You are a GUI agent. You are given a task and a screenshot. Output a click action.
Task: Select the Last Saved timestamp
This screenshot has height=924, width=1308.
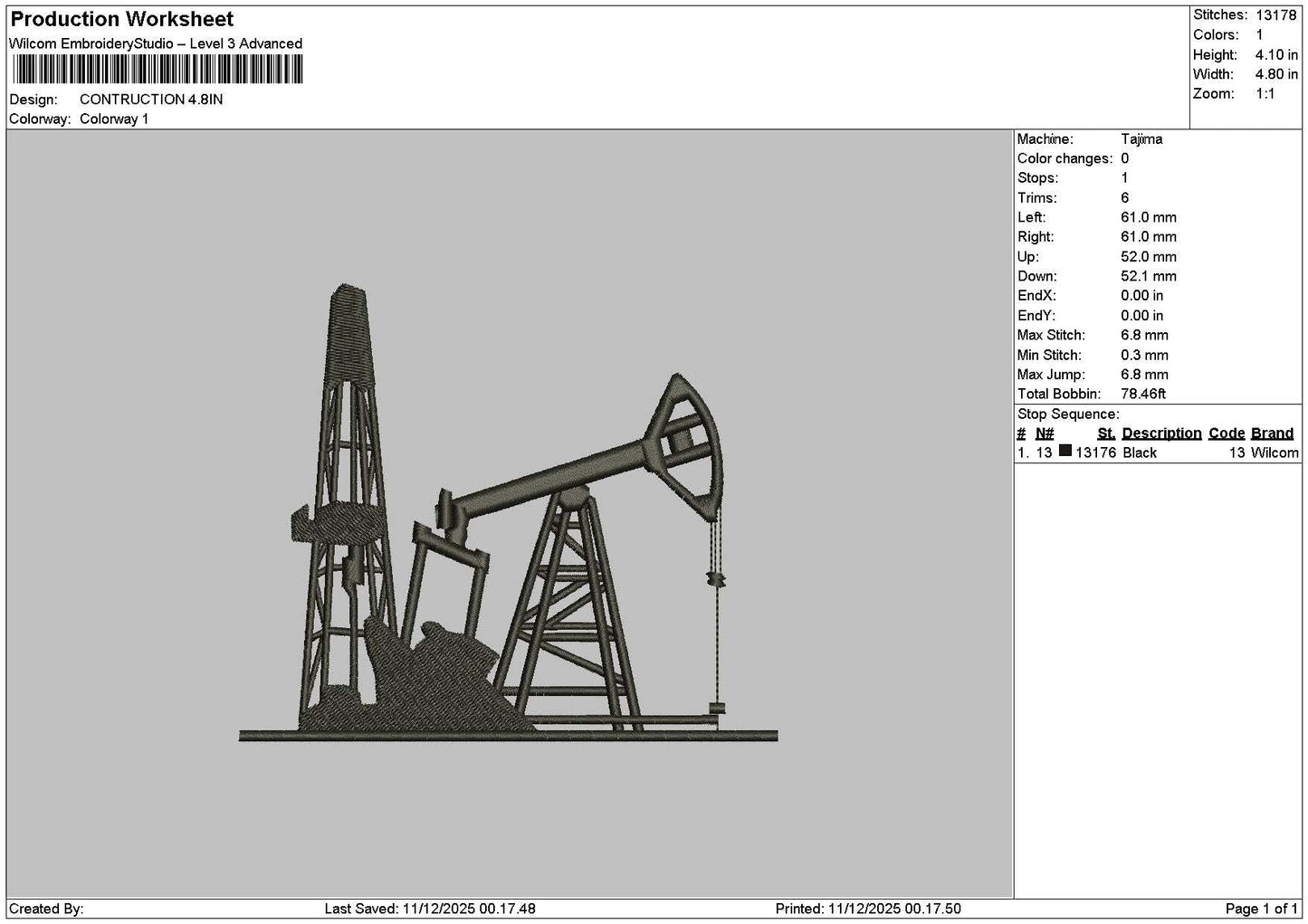pyautogui.click(x=430, y=909)
